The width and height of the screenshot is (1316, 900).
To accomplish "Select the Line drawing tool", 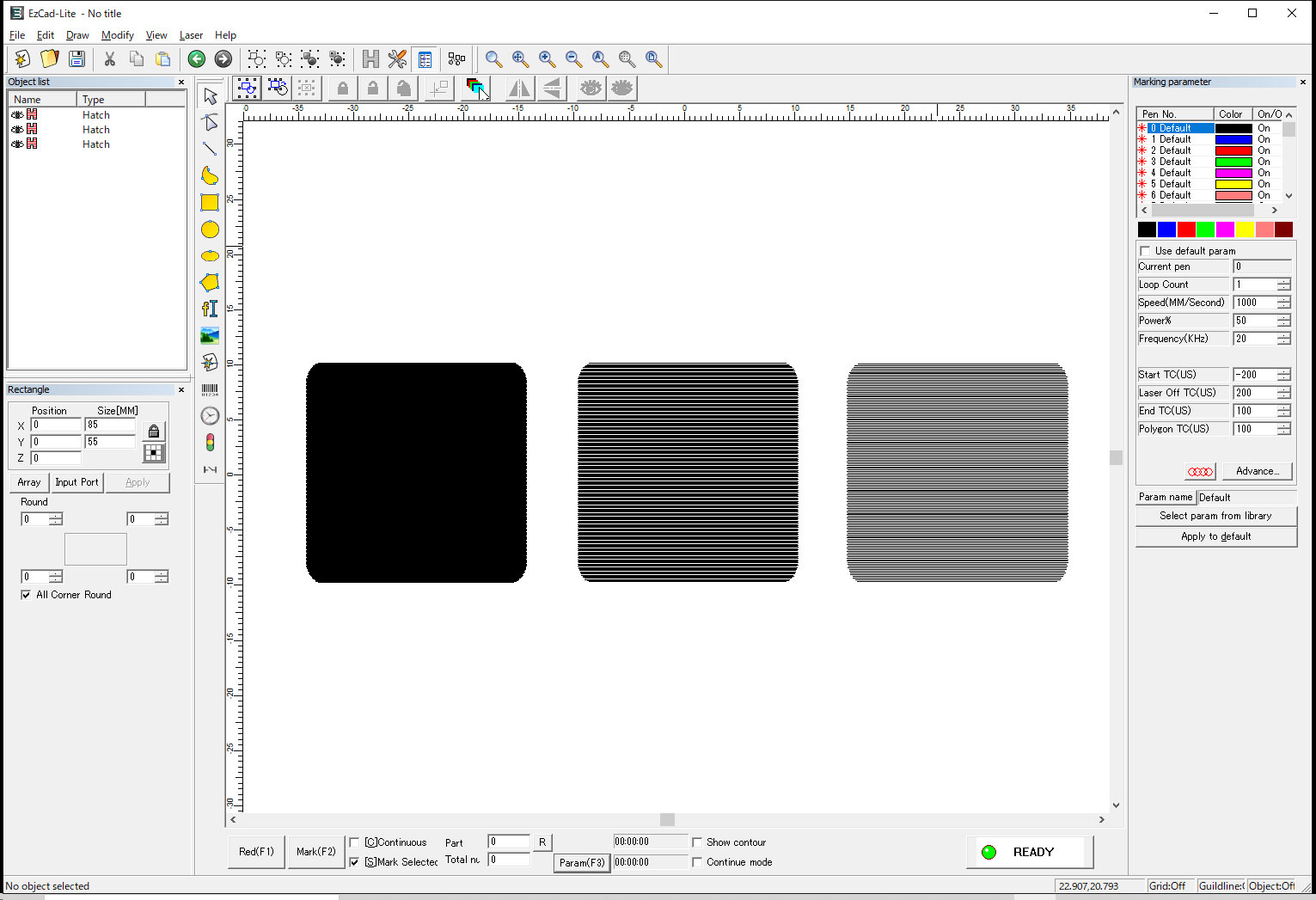I will [210, 149].
